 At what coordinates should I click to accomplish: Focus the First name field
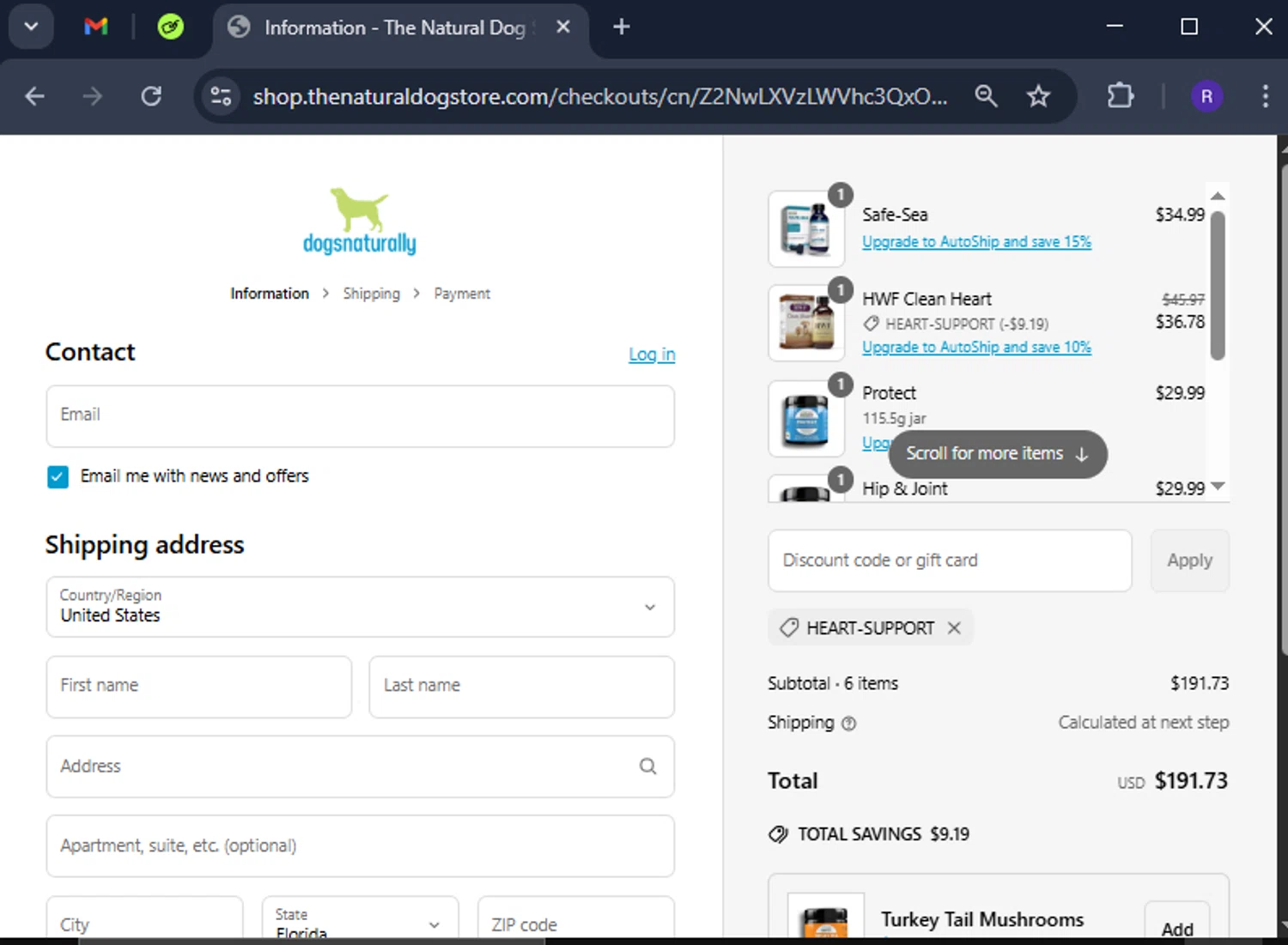(199, 687)
